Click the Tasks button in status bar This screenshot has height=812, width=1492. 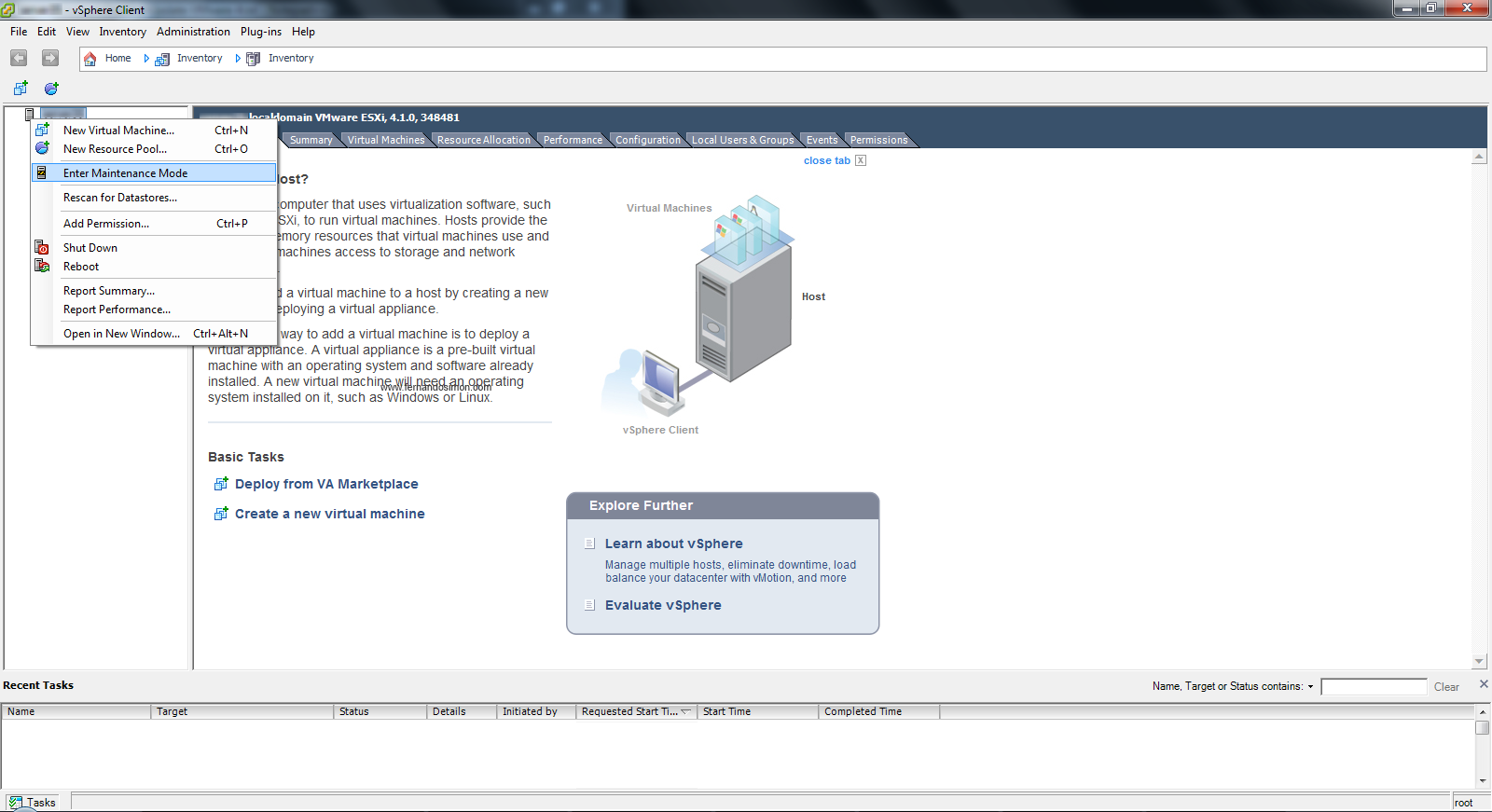[x=33, y=803]
